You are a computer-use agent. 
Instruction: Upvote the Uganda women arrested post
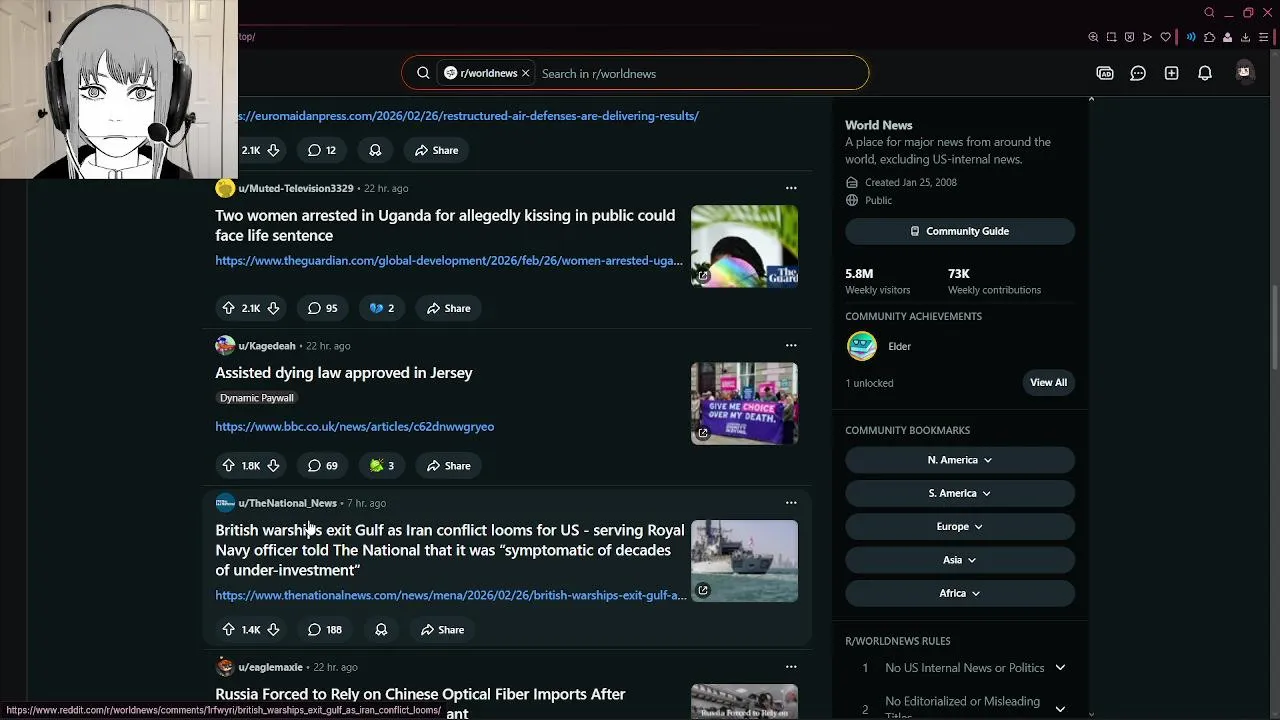tap(228, 308)
